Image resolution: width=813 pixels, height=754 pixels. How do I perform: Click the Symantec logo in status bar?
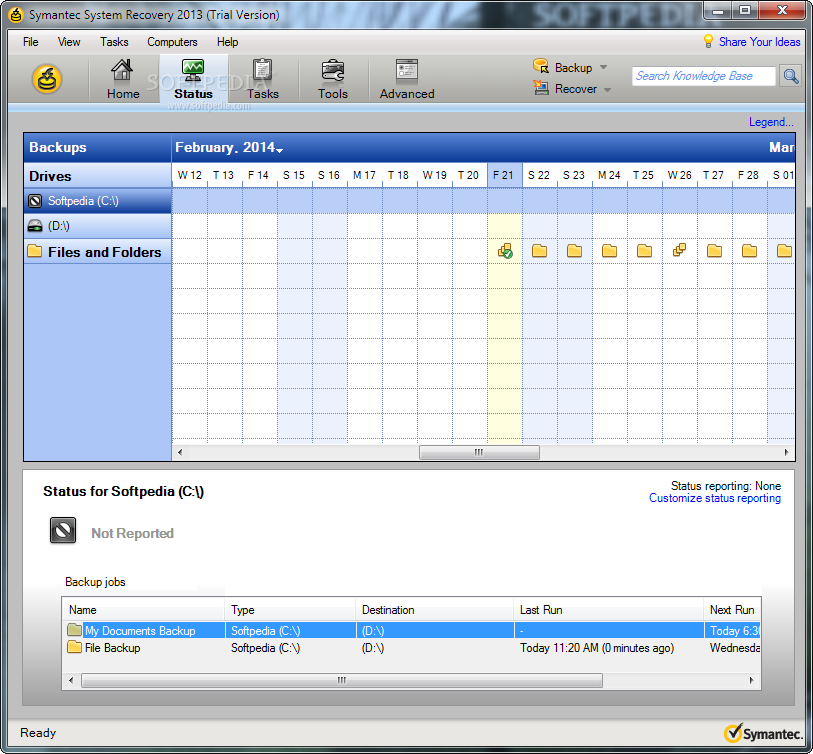(763, 733)
